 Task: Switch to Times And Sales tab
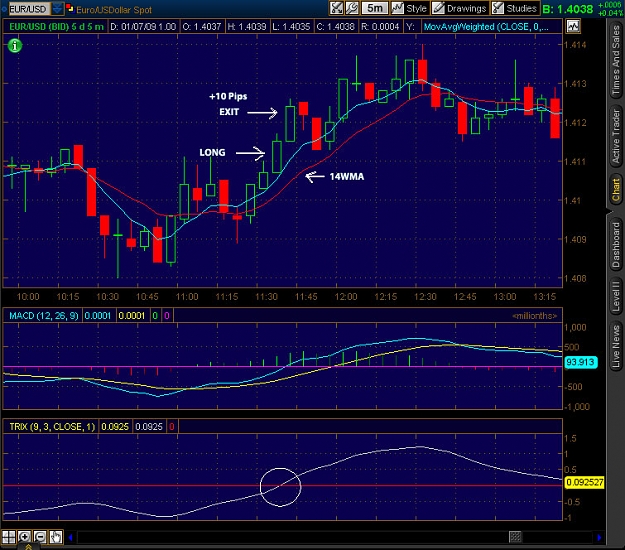[x=616, y=60]
